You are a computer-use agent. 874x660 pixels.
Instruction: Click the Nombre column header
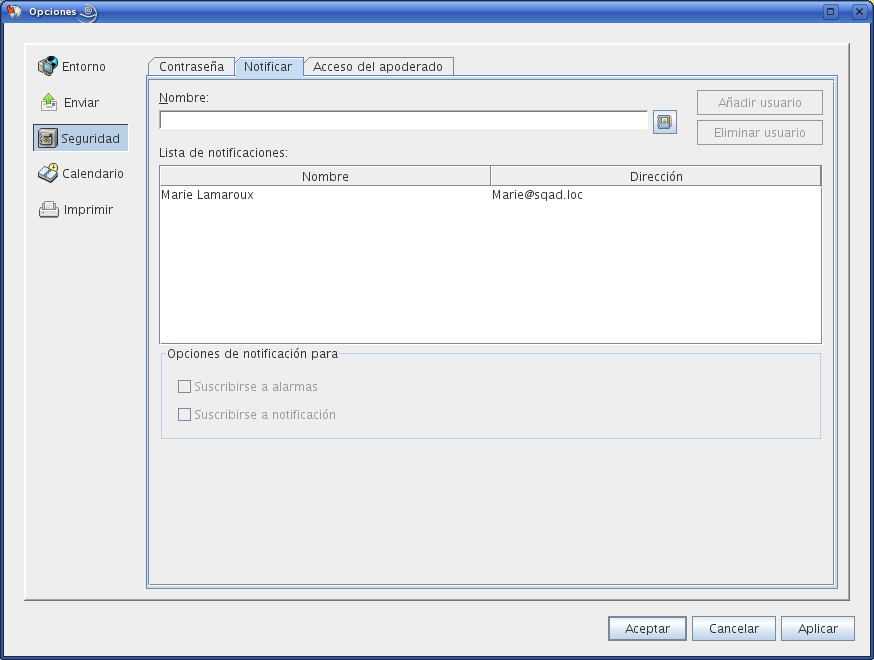pyautogui.click(x=325, y=176)
